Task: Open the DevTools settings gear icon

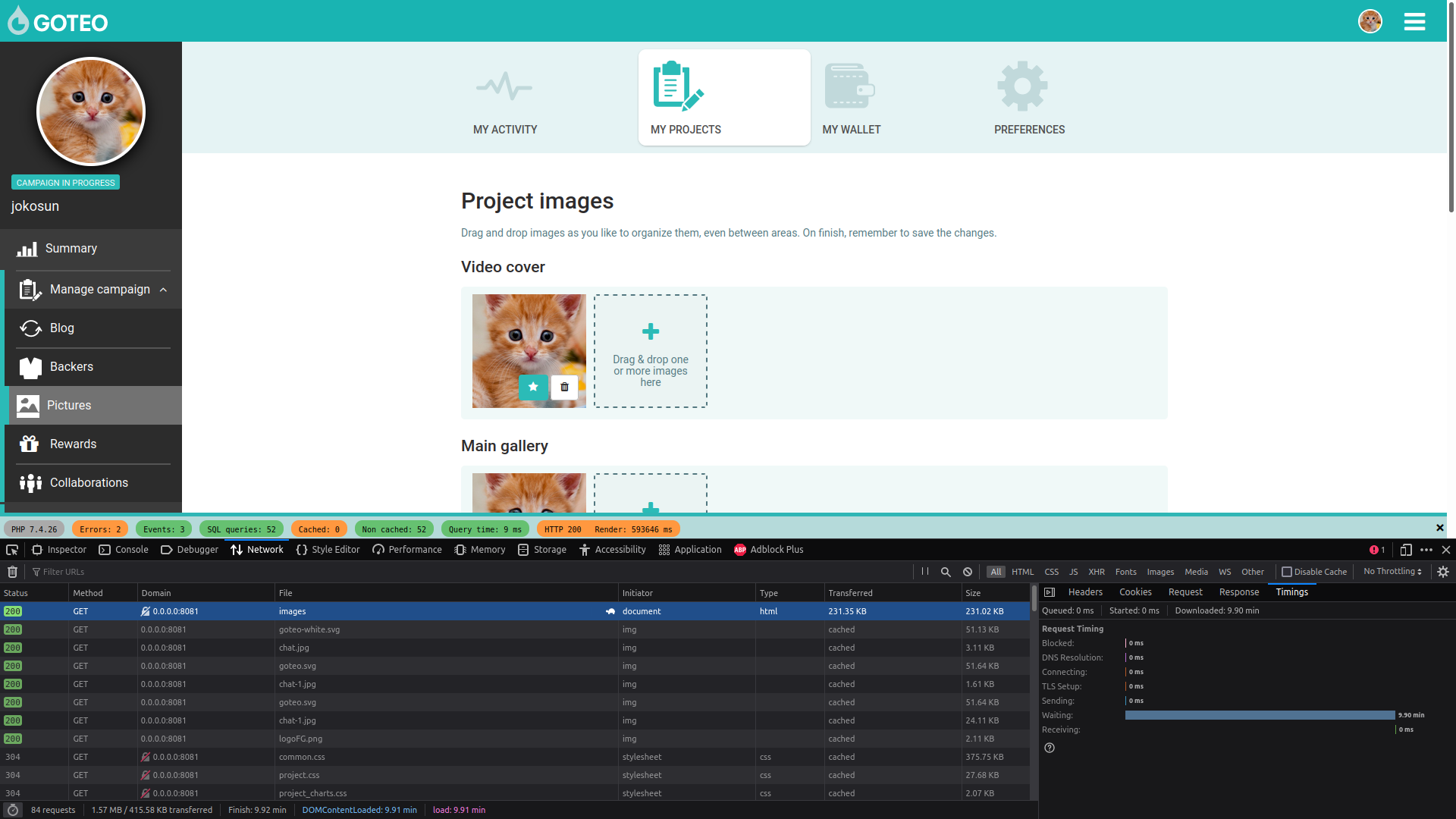Action: pyautogui.click(x=1443, y=572)
